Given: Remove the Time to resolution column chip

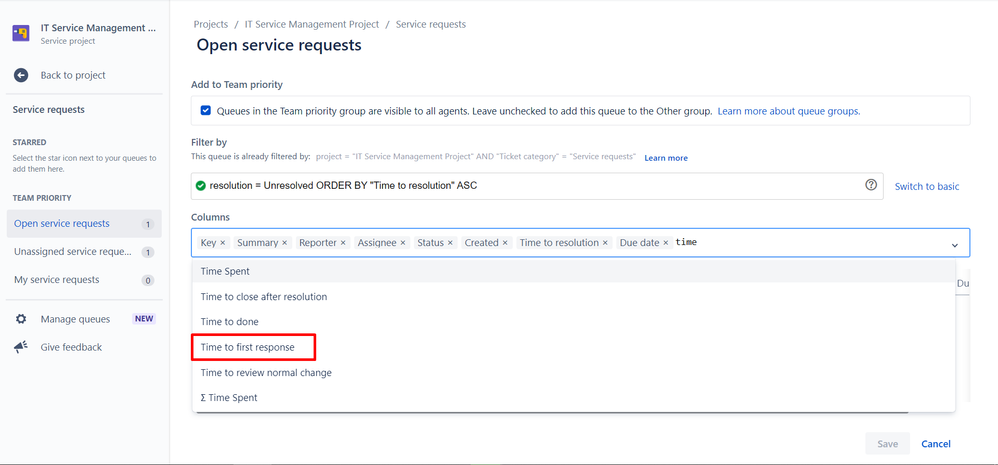Looking at the screenshot, I should tap(605, 243).
